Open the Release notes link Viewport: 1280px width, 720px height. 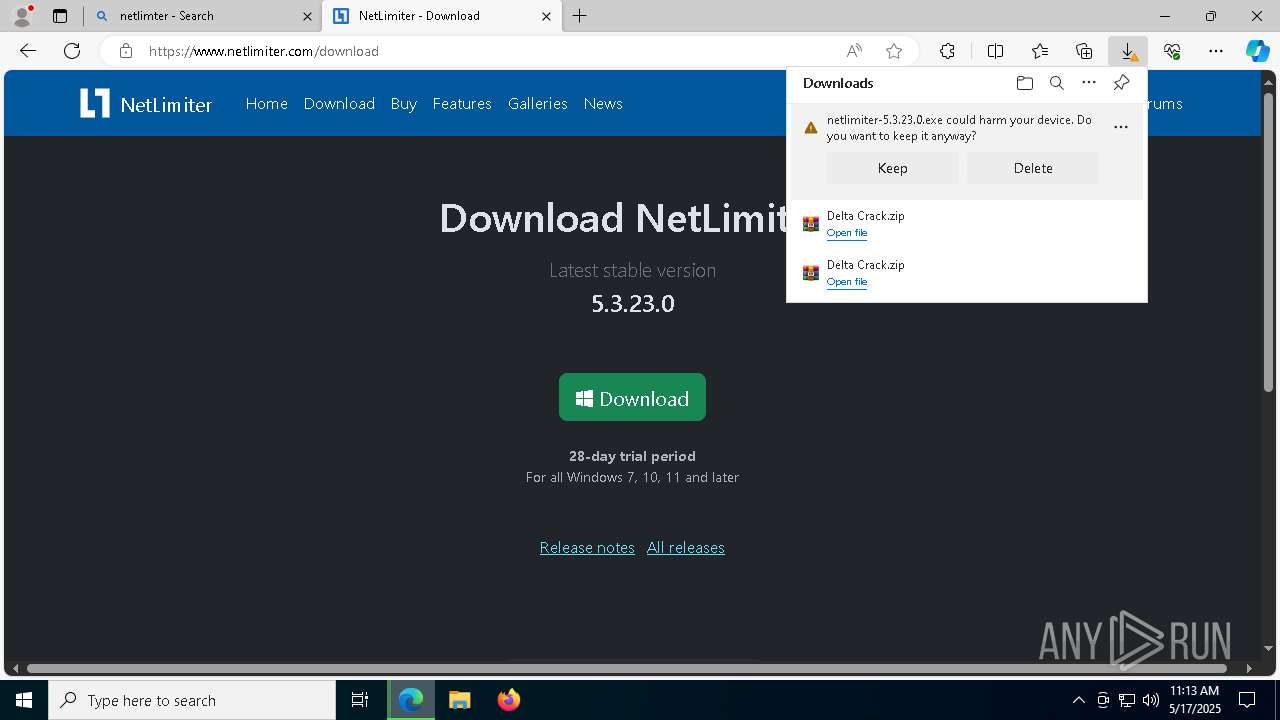pos(587,547)
